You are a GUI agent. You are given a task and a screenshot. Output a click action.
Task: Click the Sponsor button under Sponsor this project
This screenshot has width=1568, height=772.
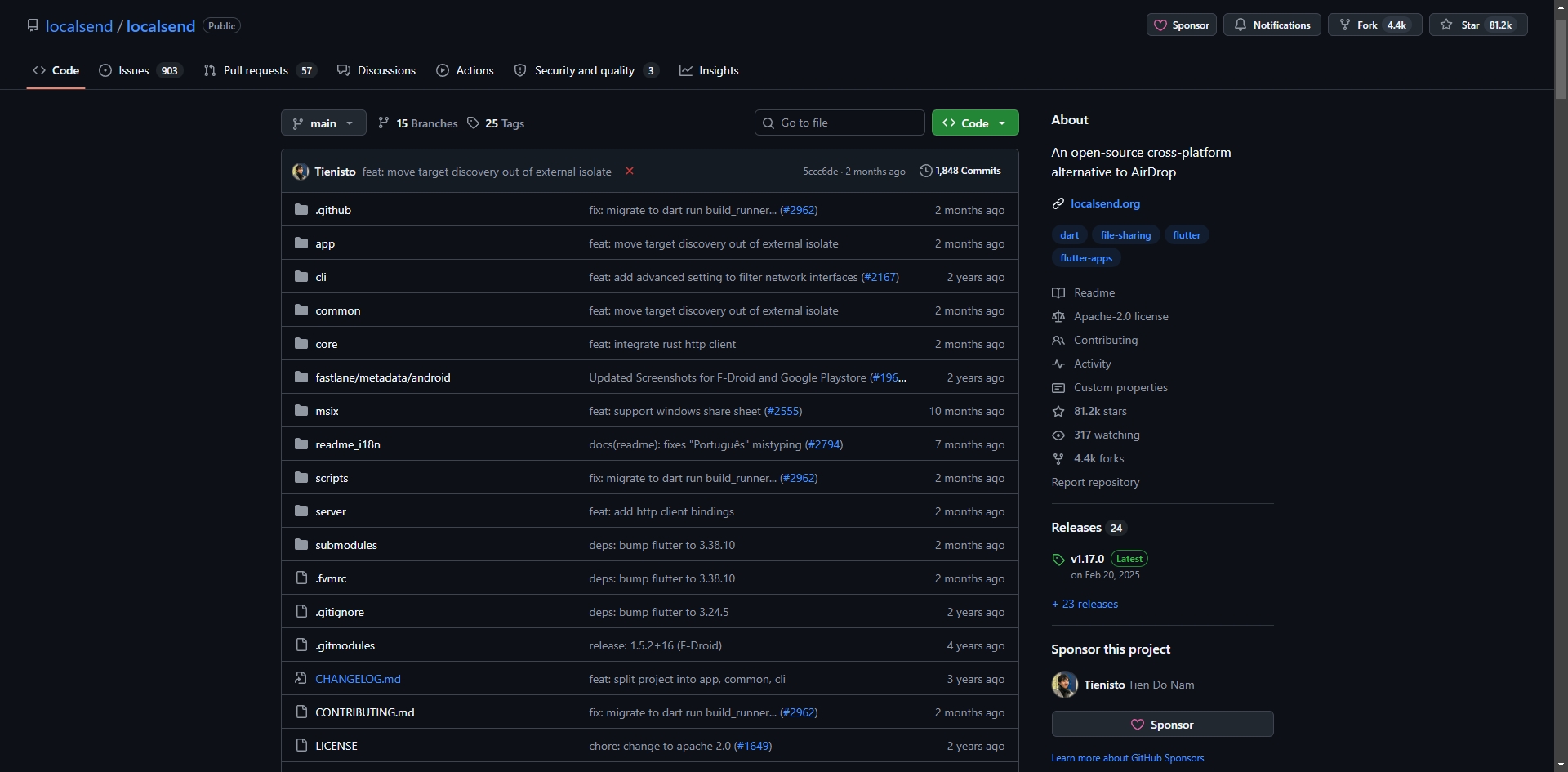point(1162,725)
